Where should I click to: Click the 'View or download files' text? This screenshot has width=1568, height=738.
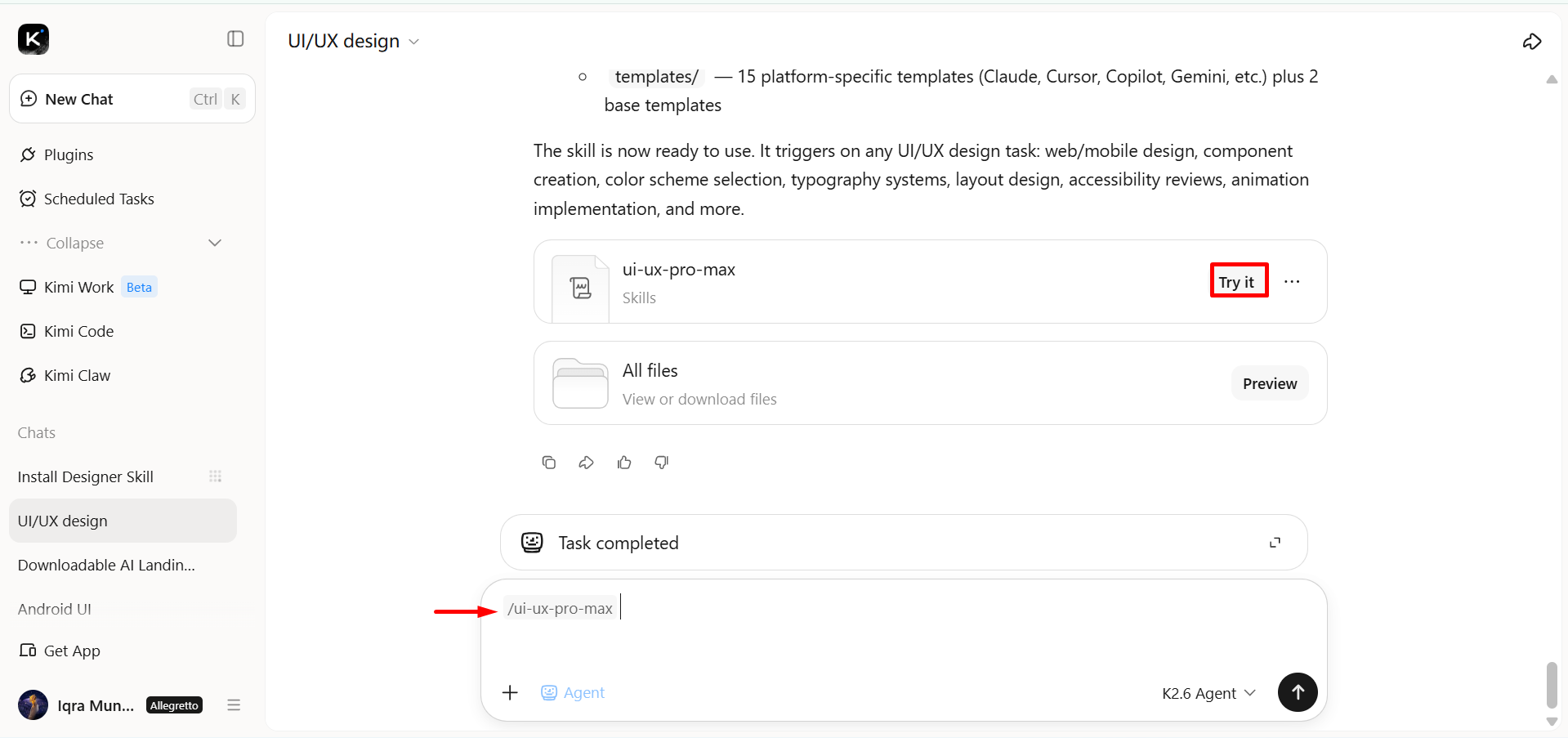[699, 399]
